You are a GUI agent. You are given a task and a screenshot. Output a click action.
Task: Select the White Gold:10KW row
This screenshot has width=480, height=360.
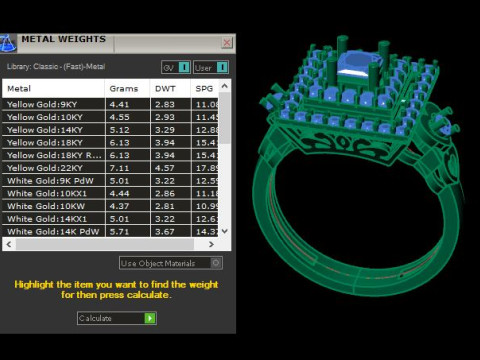click(110, 206)
